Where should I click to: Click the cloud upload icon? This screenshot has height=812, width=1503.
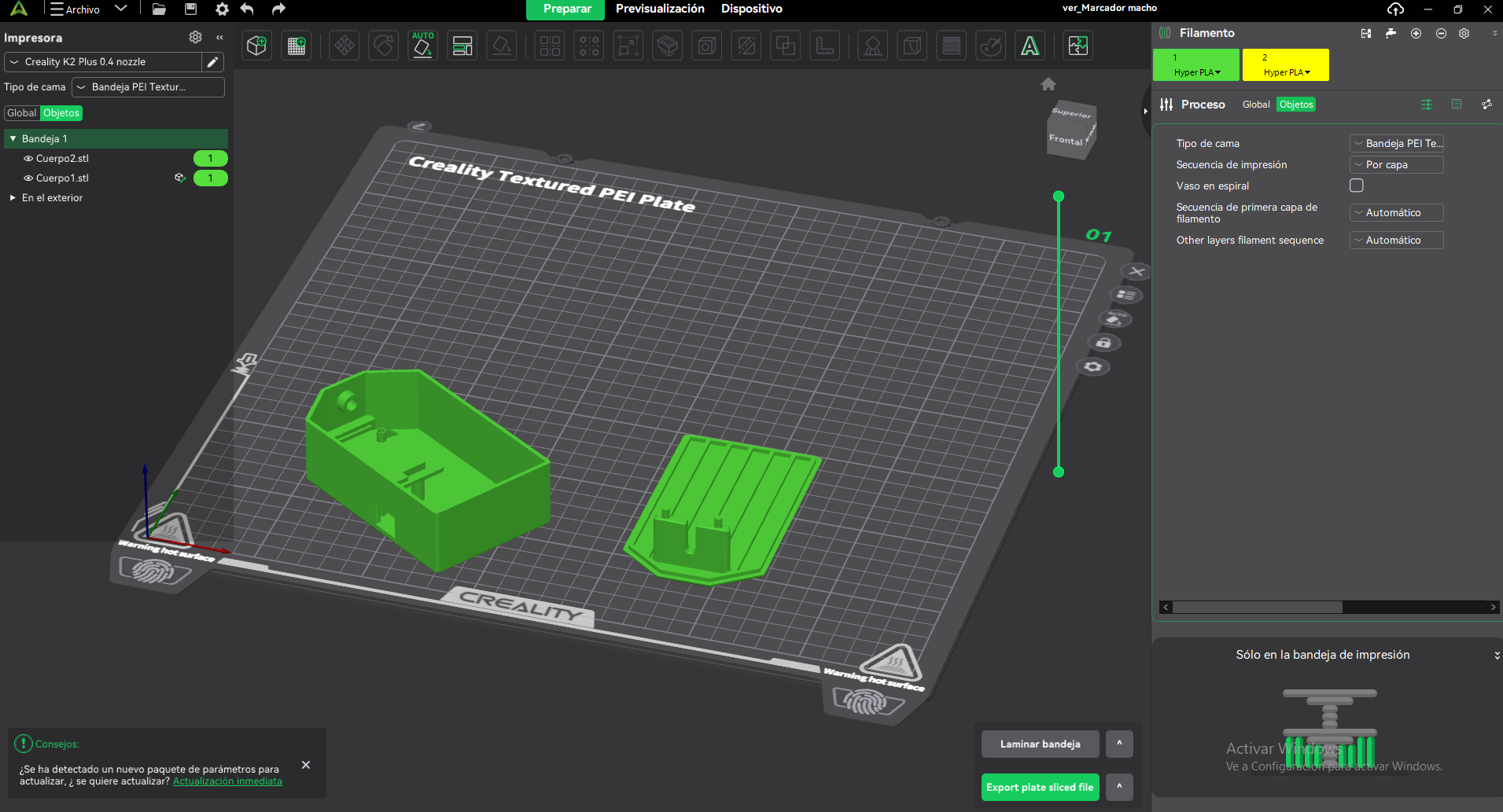tap(1395, 9)
